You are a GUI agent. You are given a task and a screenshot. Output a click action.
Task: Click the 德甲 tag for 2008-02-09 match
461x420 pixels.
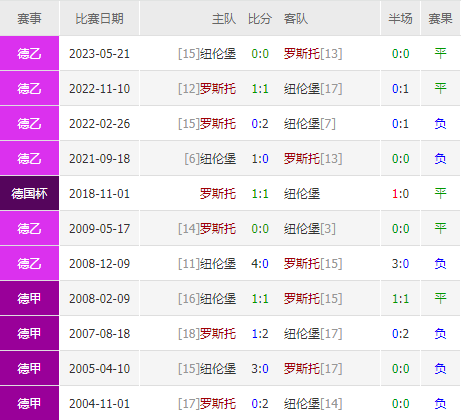pos(29,299)
